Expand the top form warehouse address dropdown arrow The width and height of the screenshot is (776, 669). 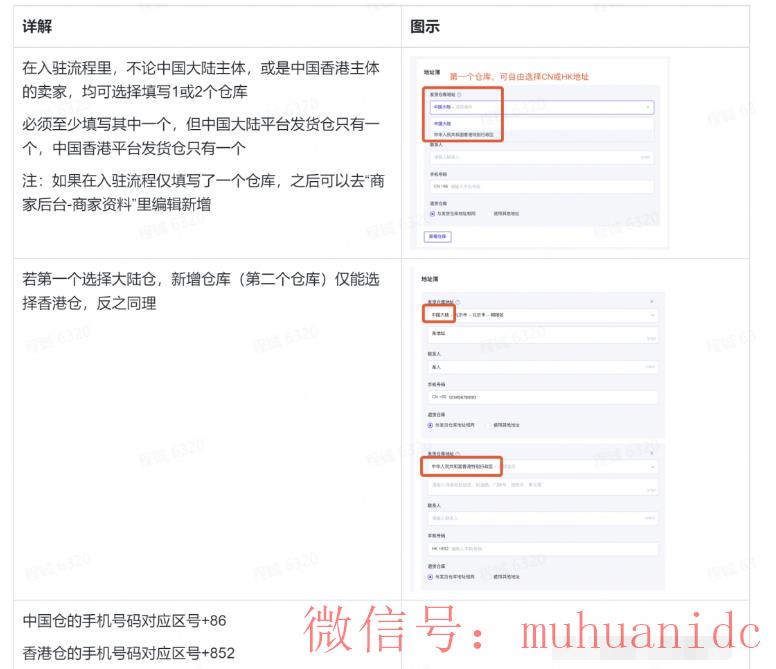pyautogui.click(x=648, y=106)
